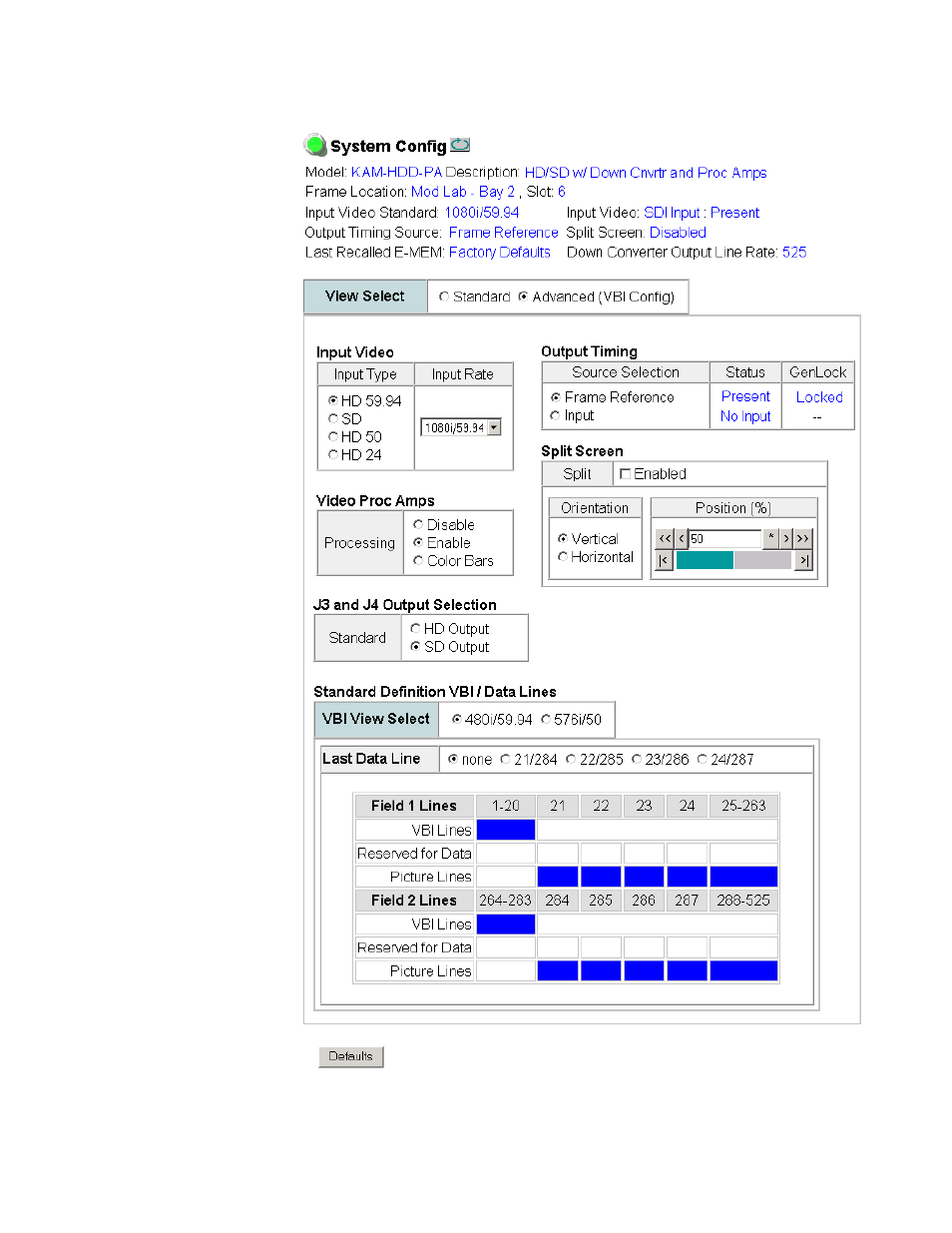Image resolution: width=952 pixels, height=1233 pixels.
Task: Click the position value field showing 50
Action: tap(724, 538)
